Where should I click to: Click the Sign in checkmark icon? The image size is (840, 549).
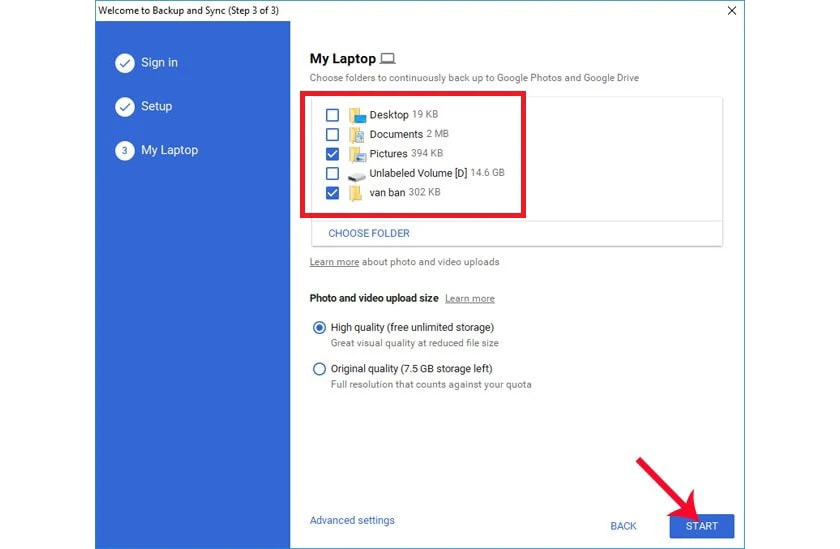pyautogui.click(x=125, y=63)
